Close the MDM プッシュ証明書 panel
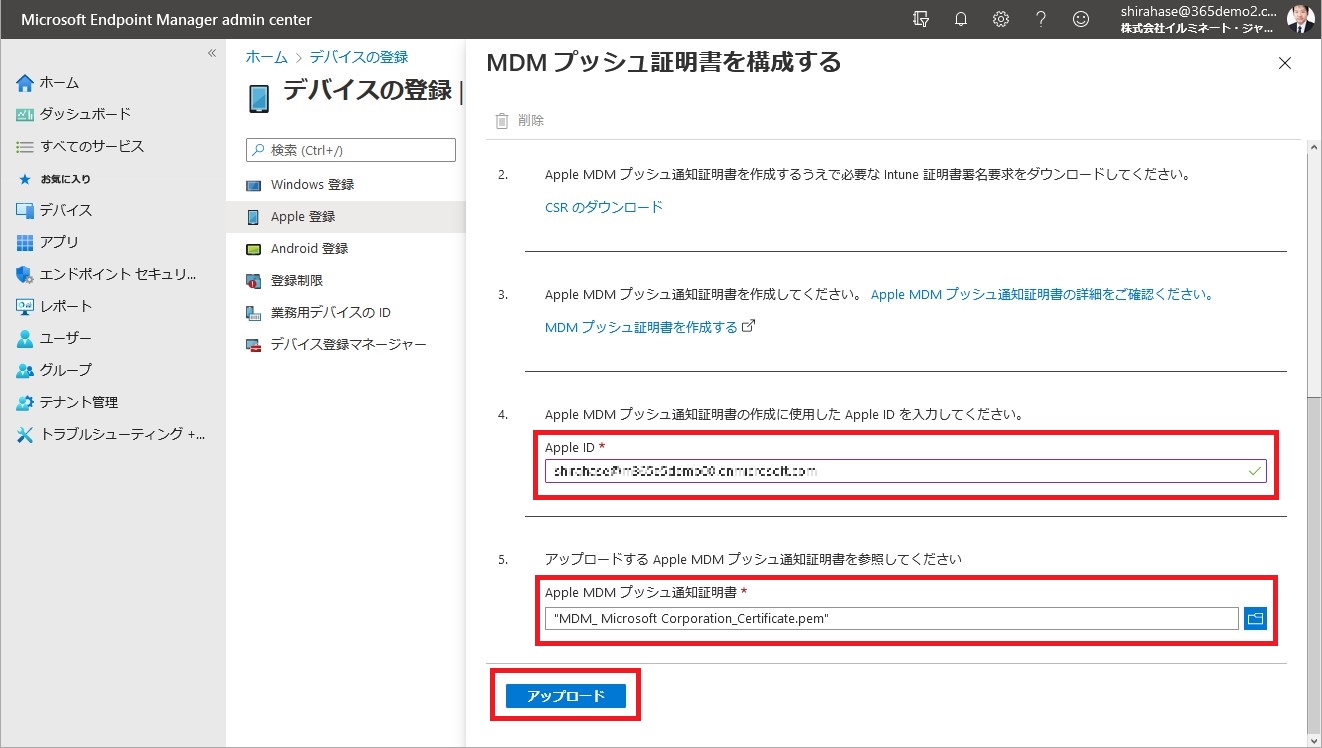The image size is (1322, 748). 1285,63
